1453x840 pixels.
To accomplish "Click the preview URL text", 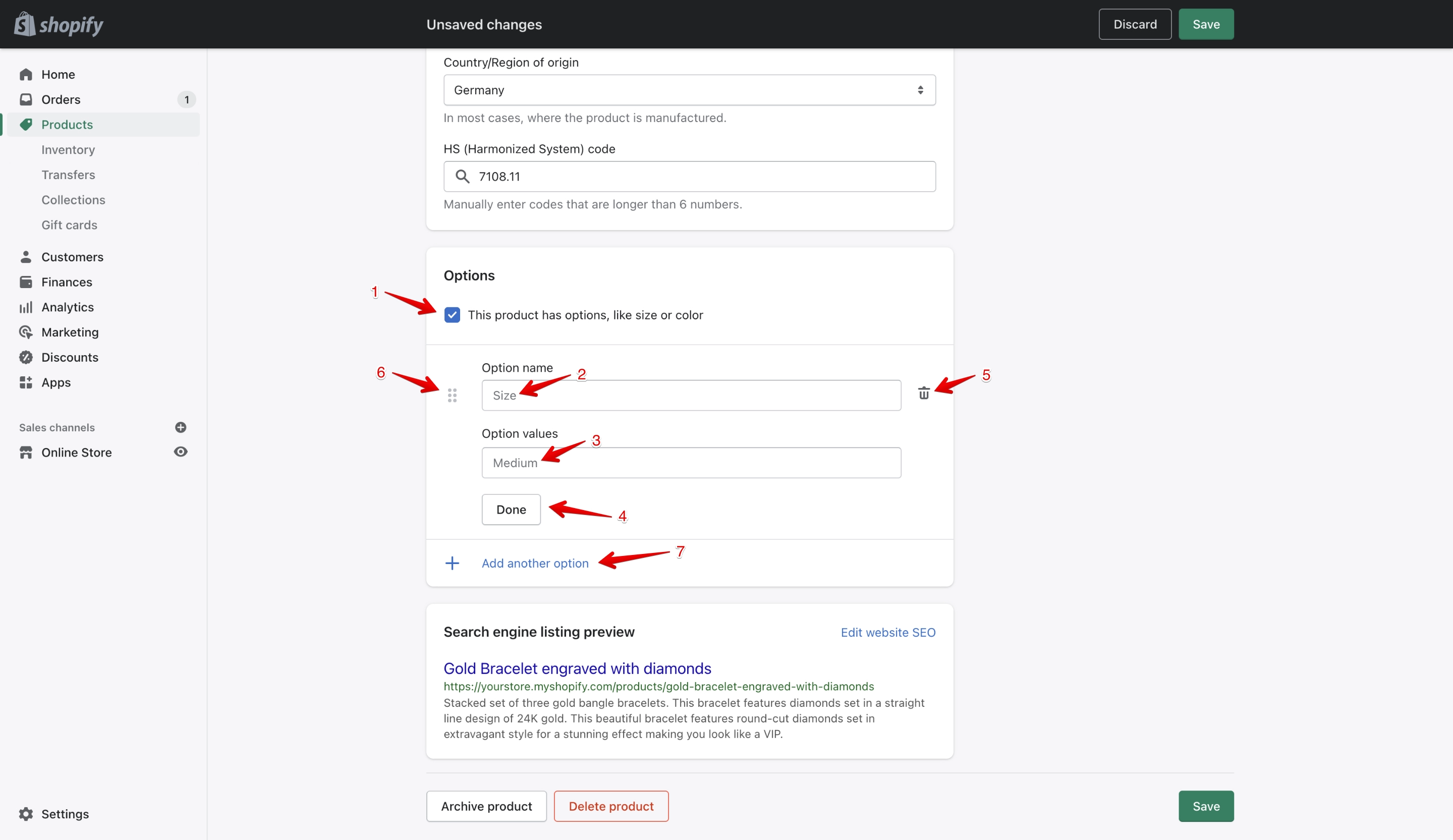I will tap(658, 686).
